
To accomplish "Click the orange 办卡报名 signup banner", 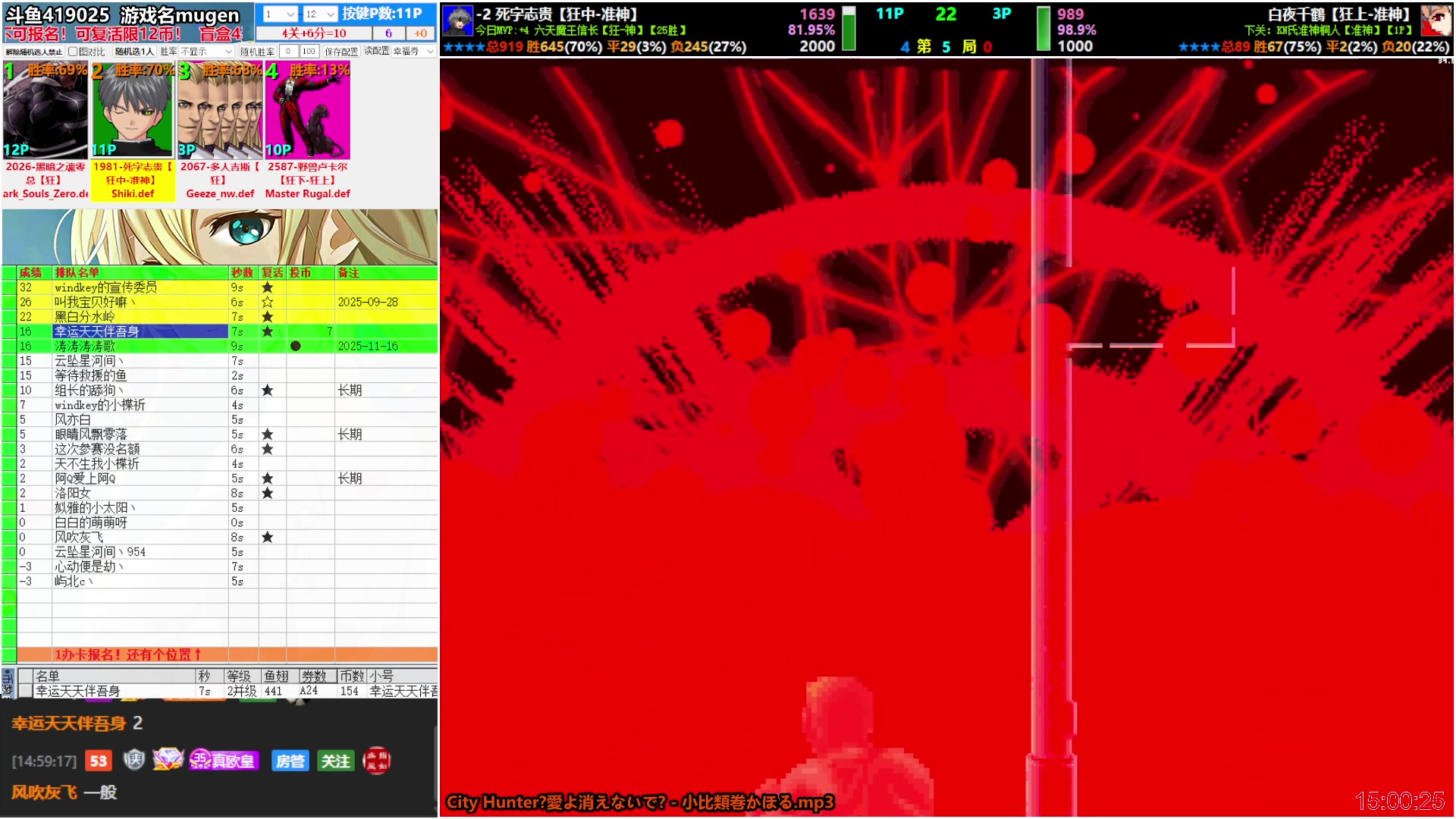I will coord(227,654).
